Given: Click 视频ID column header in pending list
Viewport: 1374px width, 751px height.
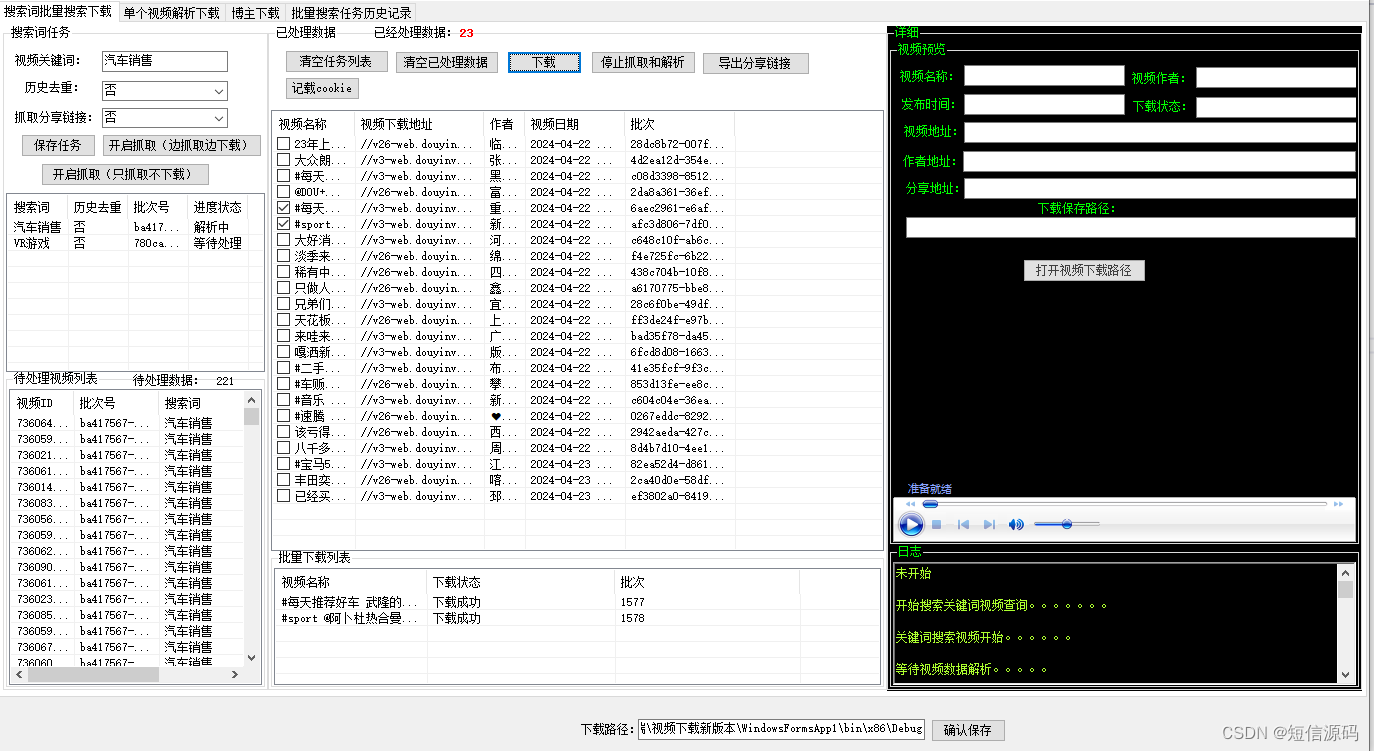Looking at the screenshot, I should (x=42, y=403).
